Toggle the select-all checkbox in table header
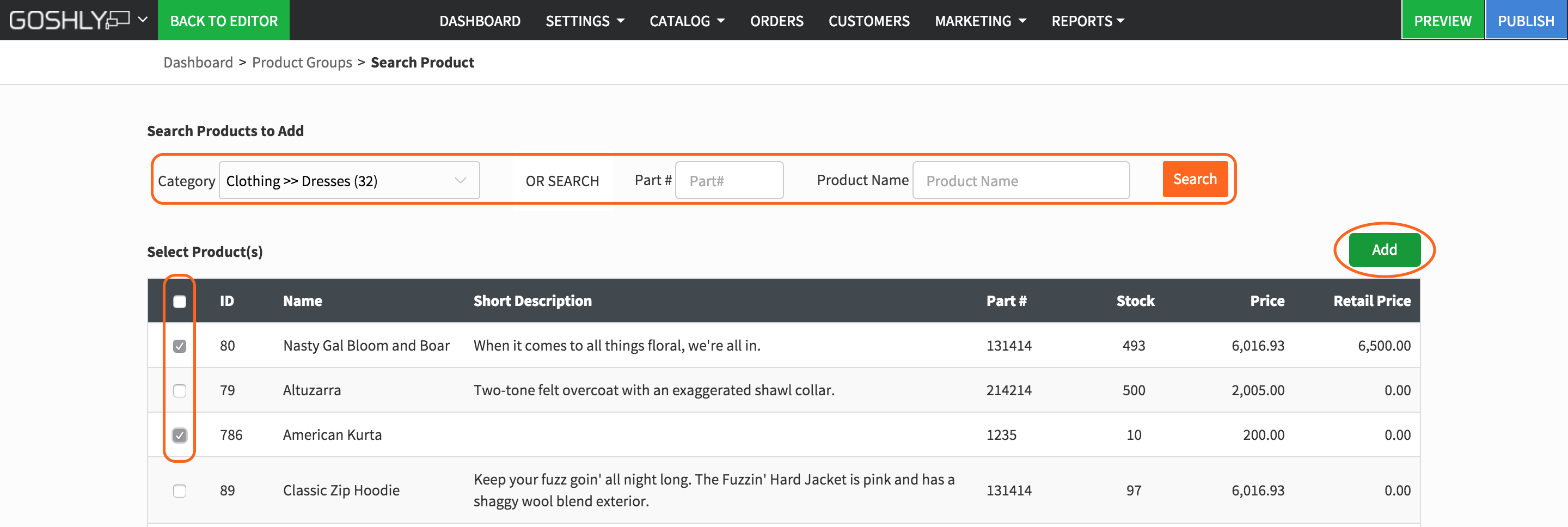Screen dimensions: 1568x527 180,302
